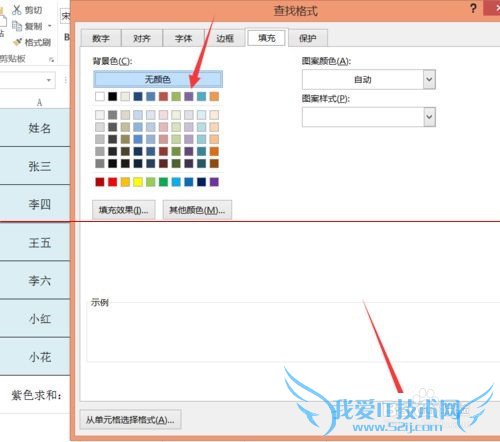Image resolution: width=500 pixels, height=442 pixels.
Task: Switch to the 字体 tab
Action: point(183,38)
